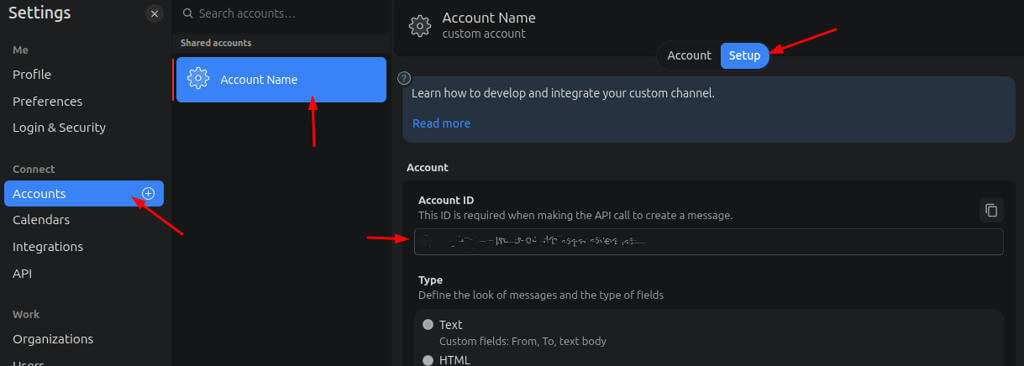Open the API section
The height and width of the screenshot is (366, 1024).
tap(22, 273)
